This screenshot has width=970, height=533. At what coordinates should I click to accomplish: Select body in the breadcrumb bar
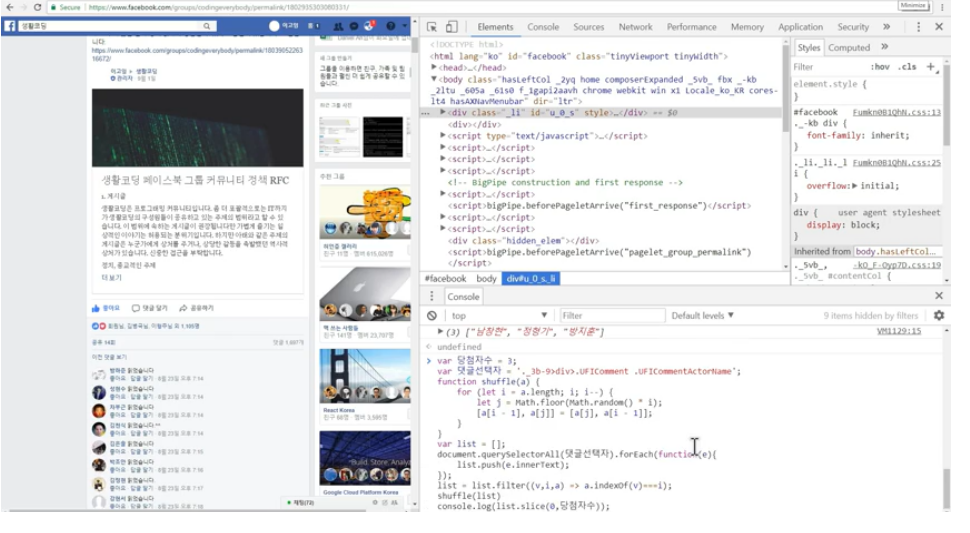[x=486, y=279]
